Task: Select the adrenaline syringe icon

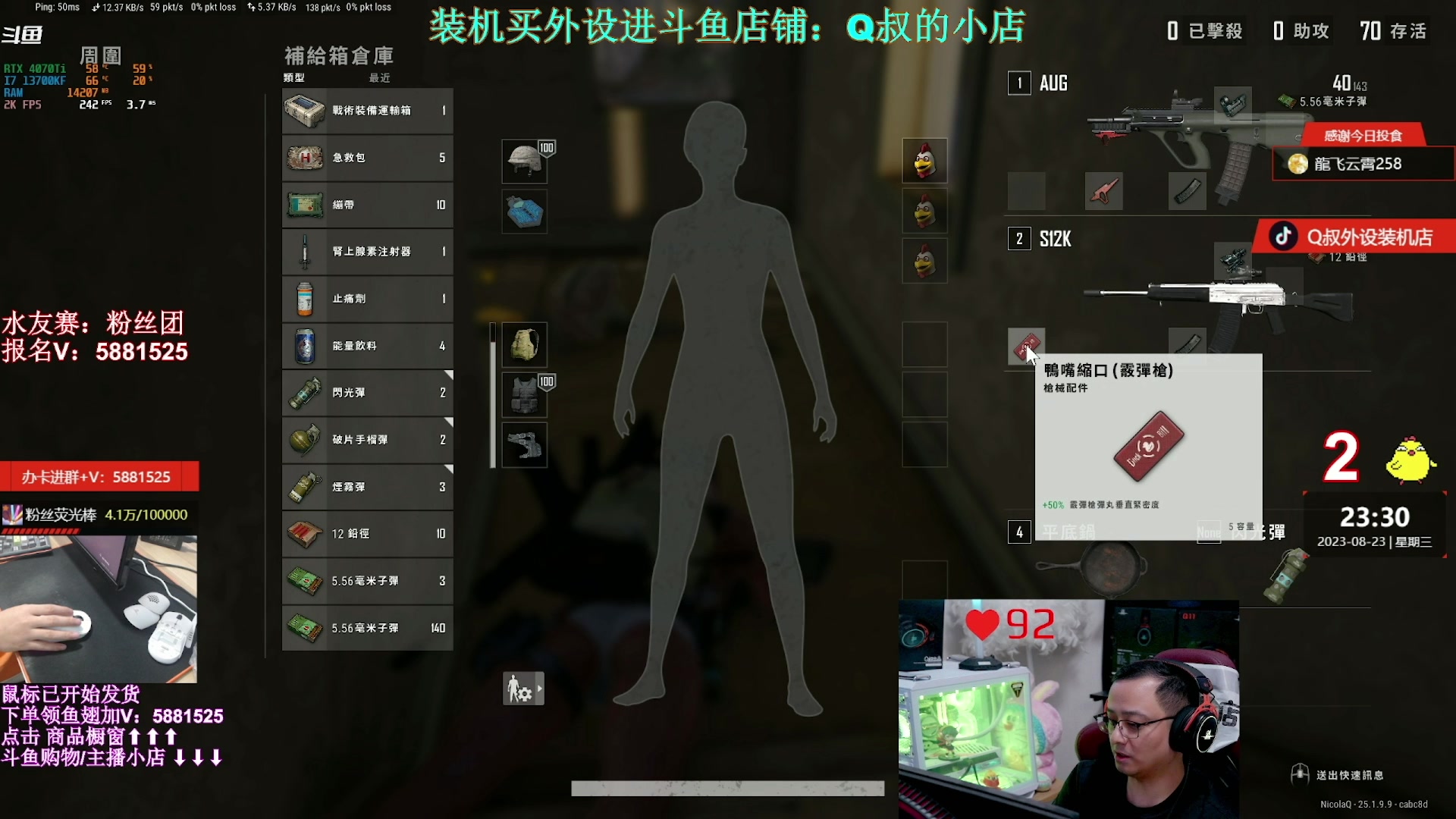Action: [x=305, y=252]
